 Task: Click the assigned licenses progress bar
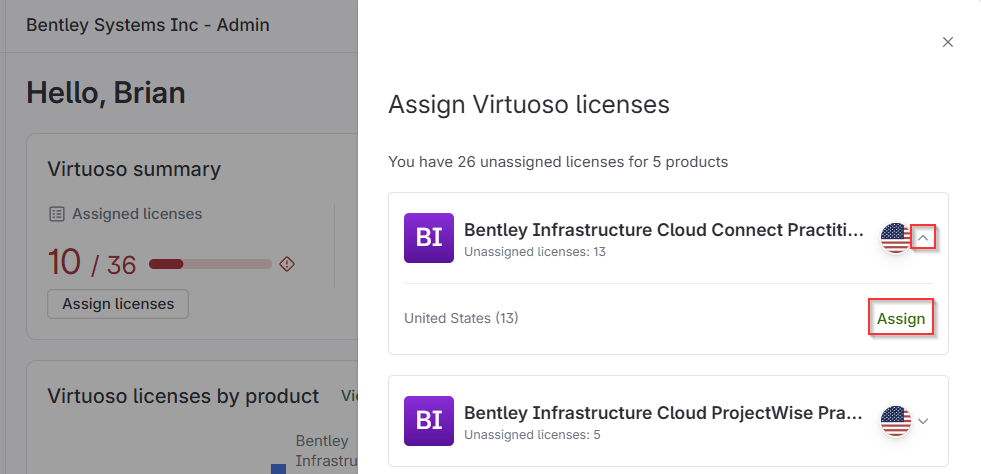(x=210, y=264)
